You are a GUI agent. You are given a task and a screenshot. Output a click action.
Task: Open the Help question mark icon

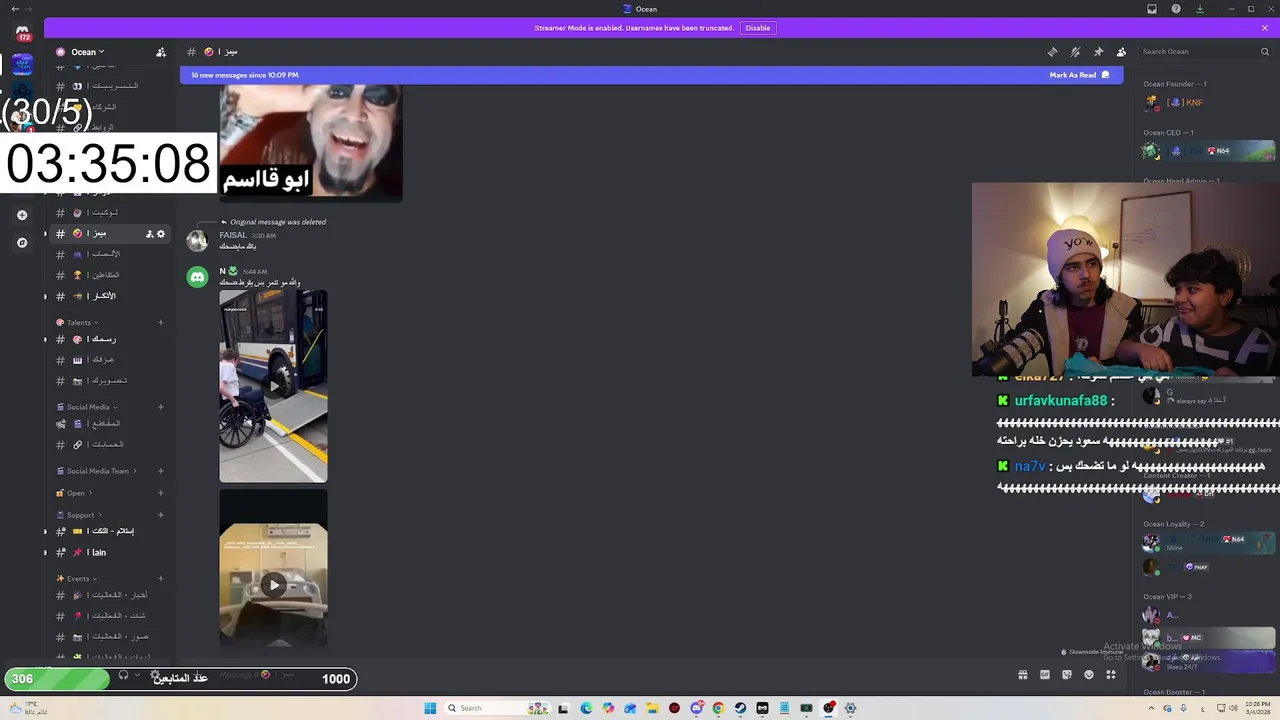pos(1176,9)
